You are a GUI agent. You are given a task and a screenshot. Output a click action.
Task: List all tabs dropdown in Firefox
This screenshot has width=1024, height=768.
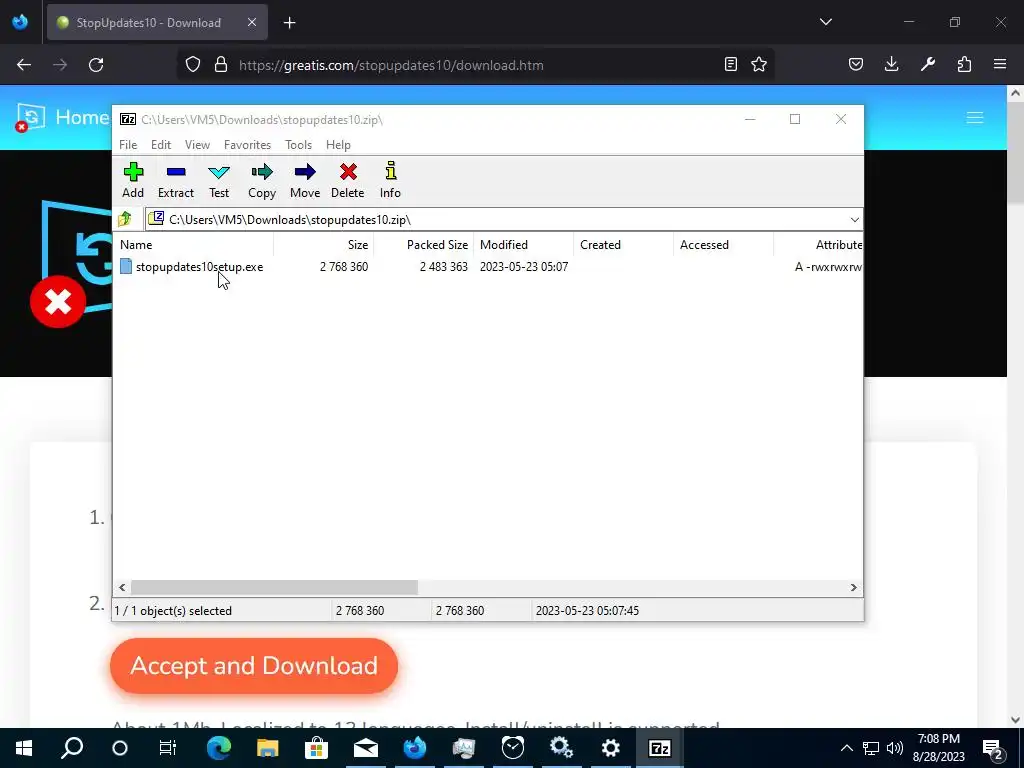(825, 22)
